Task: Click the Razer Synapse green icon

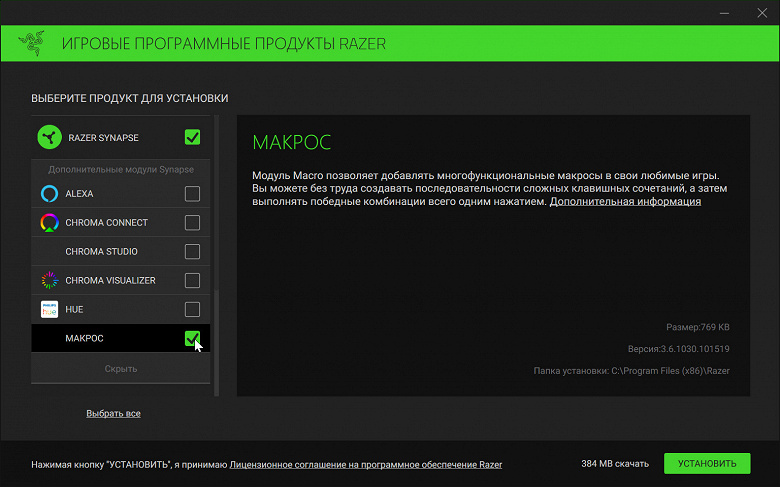Action: 49,137
